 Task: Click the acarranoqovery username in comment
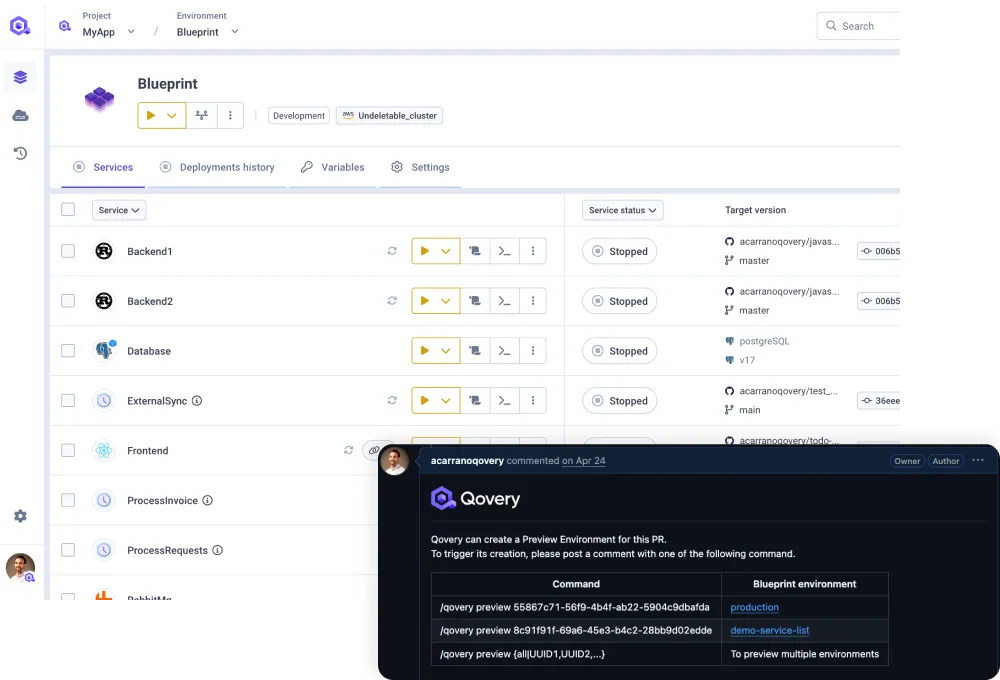(467, 461)
